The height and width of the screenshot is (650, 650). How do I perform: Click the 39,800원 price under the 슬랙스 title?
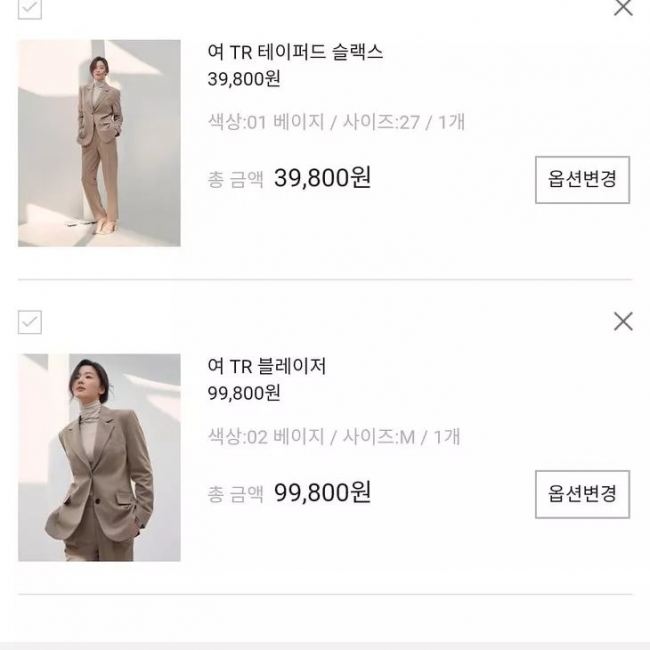[x=244, y=79]
